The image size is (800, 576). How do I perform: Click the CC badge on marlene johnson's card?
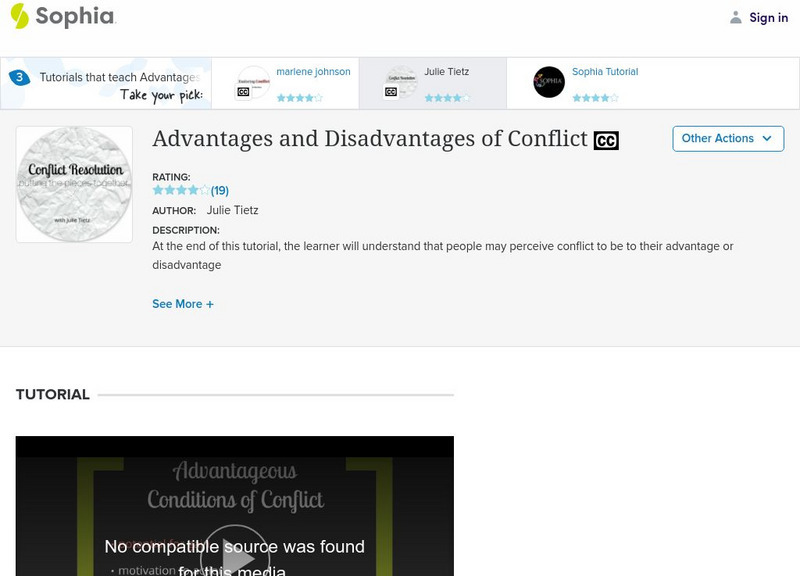click(x=242, y=92)
